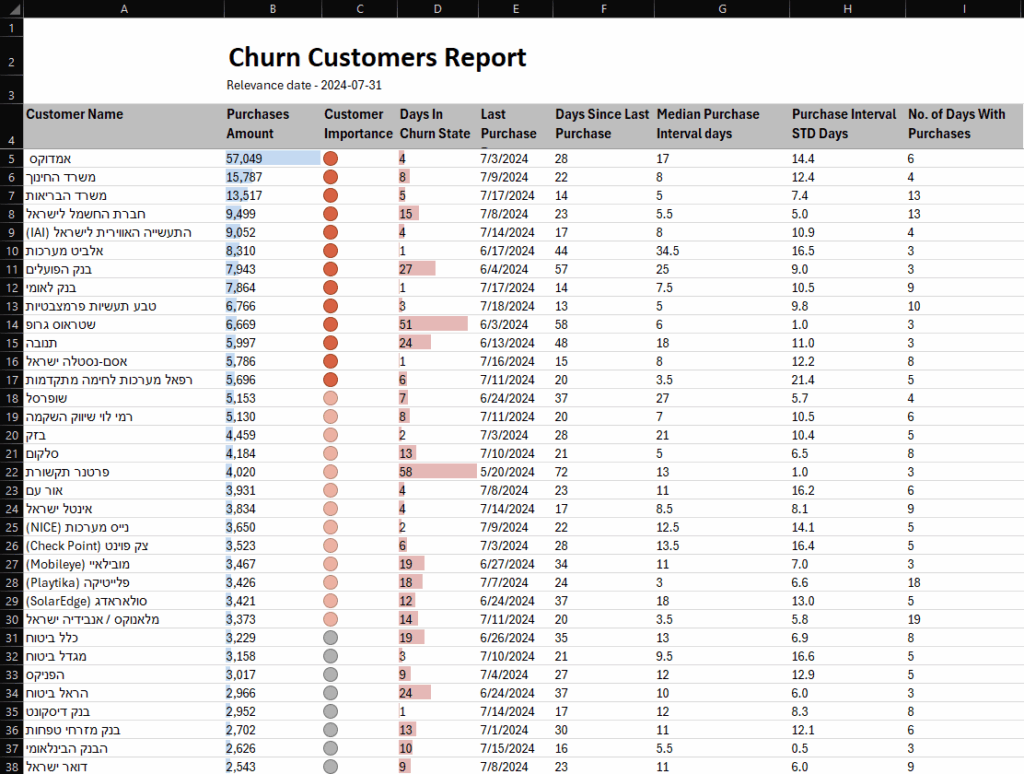
Task: Click the red importance circle in row 5
Action: (331, 158)
